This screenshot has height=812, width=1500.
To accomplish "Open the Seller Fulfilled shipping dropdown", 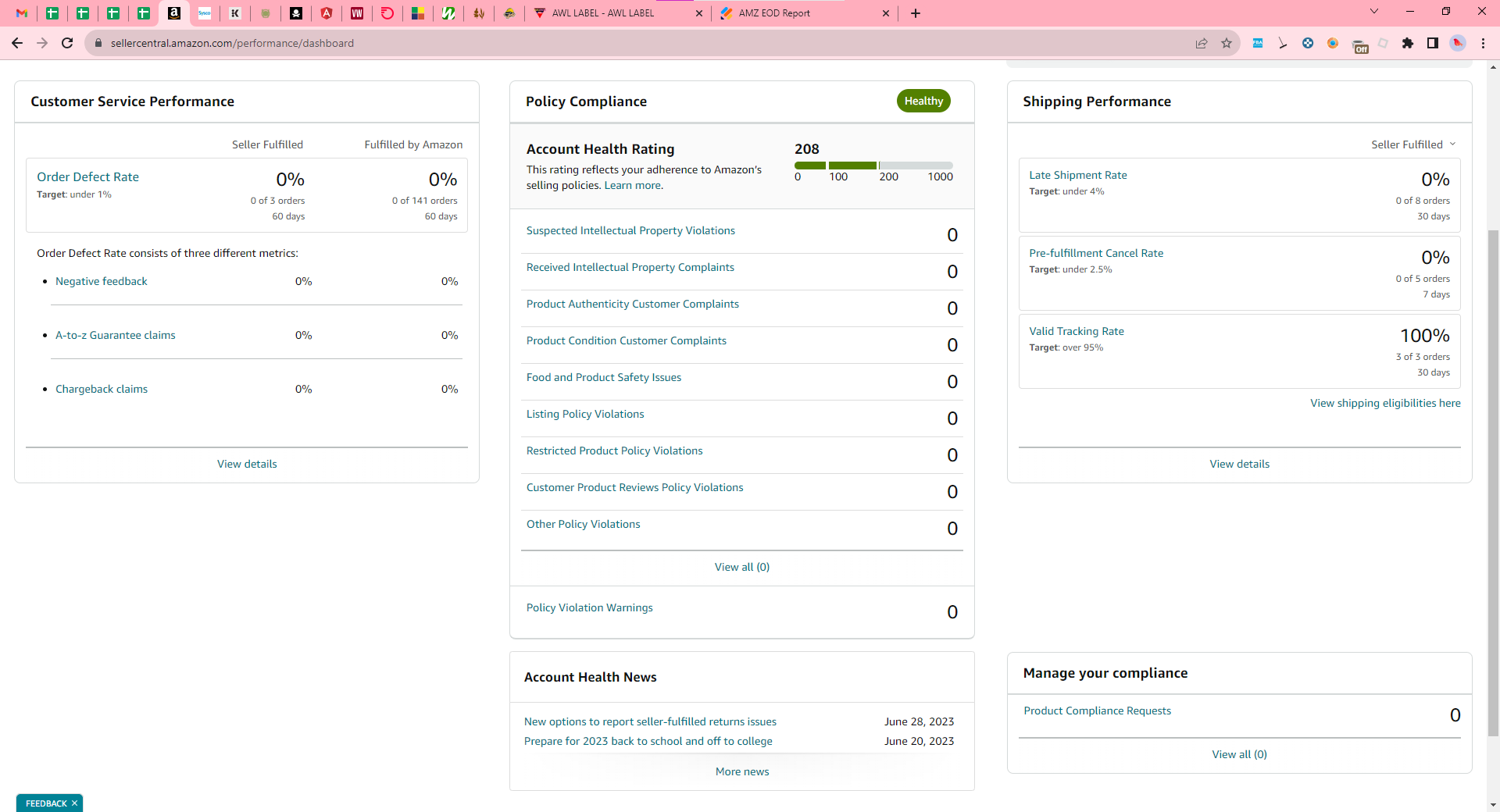I will pyautogui.click(x=1414, y=144).
